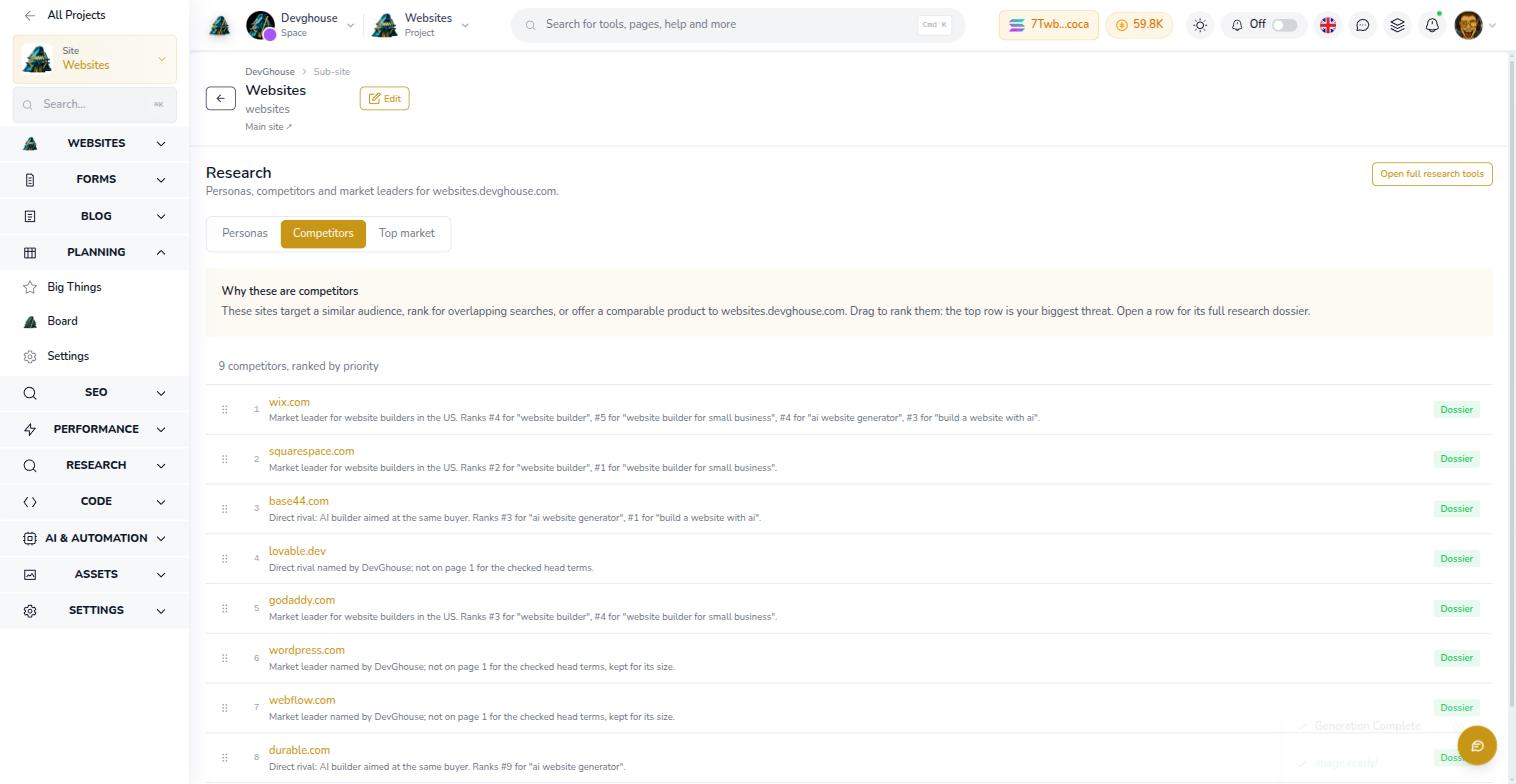Click the All Projects back arrow

[30, 15]
